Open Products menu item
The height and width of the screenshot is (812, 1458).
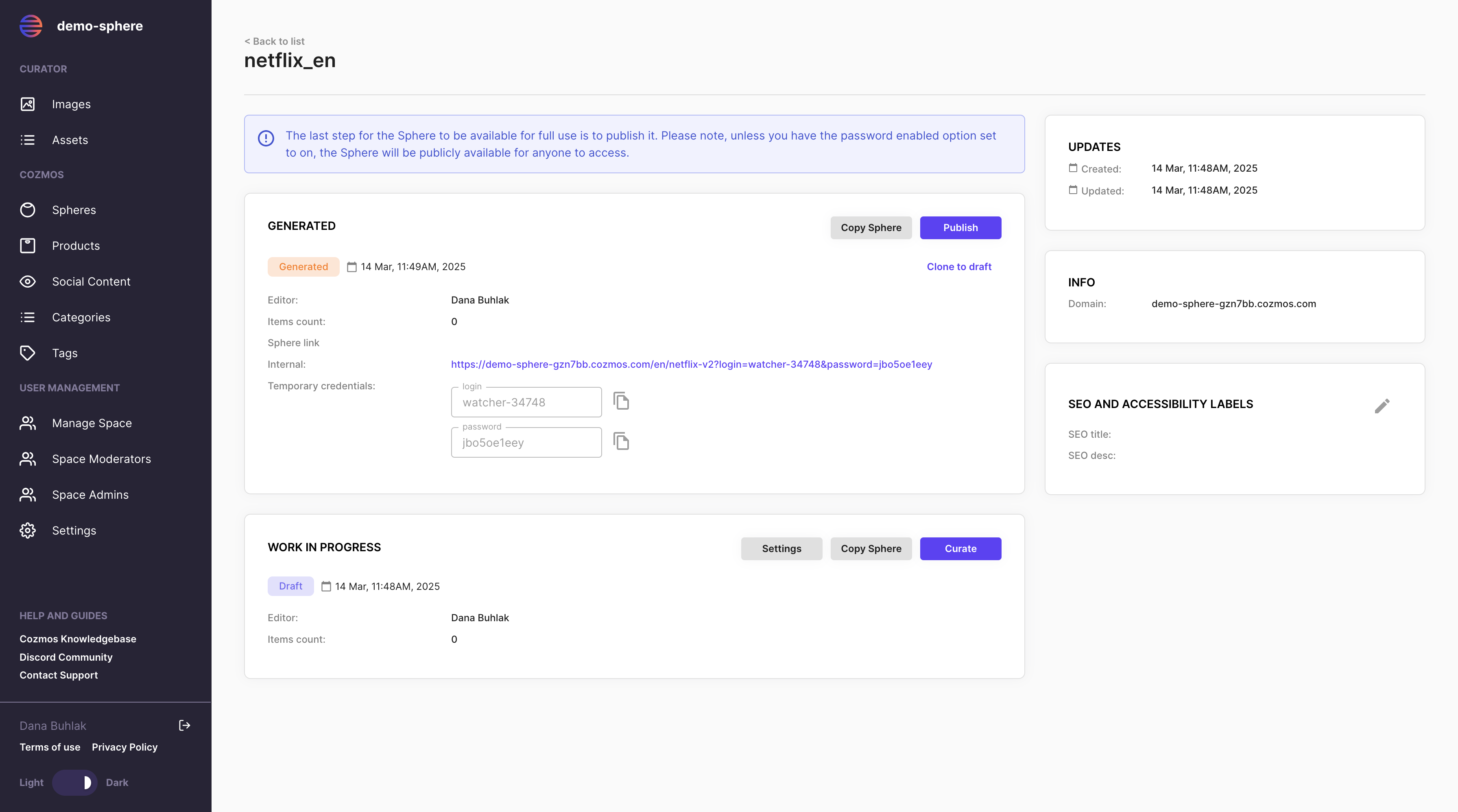pyautogui.click(x=75, y=246)
